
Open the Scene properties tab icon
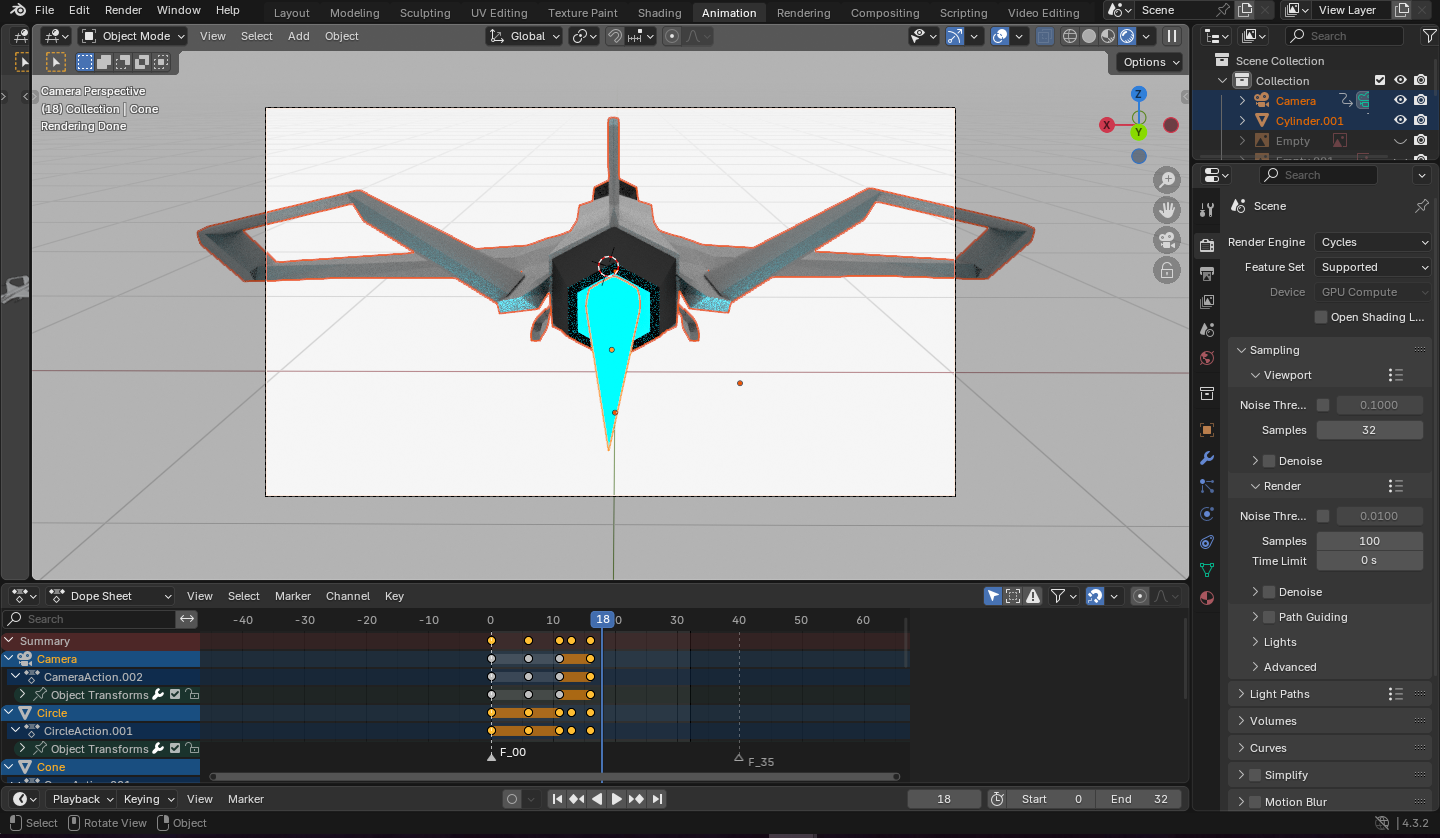pos(1207,330)
